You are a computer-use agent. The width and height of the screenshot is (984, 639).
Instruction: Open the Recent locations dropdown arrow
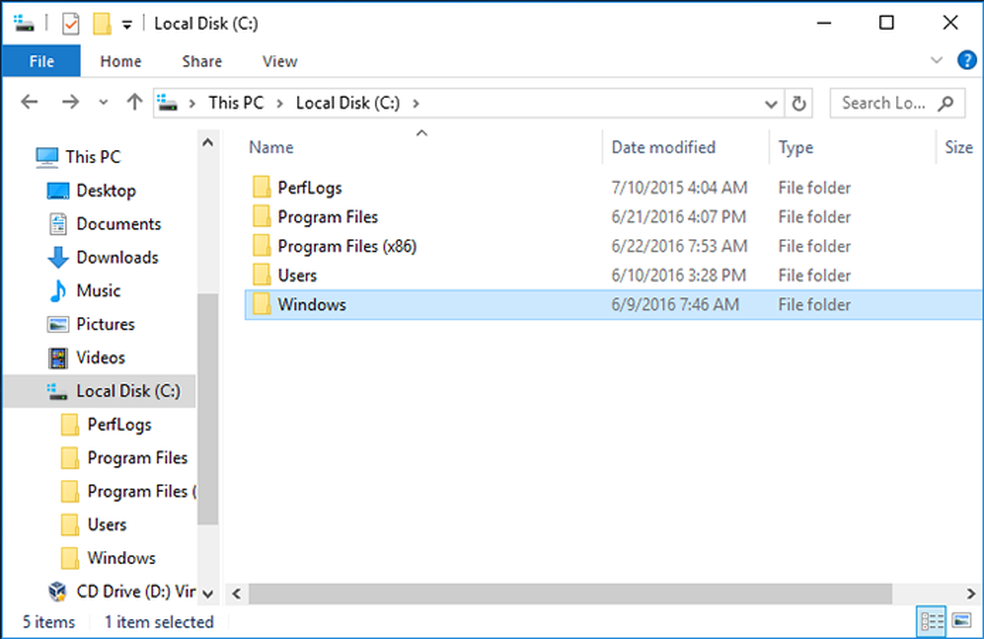click(104, 103)
